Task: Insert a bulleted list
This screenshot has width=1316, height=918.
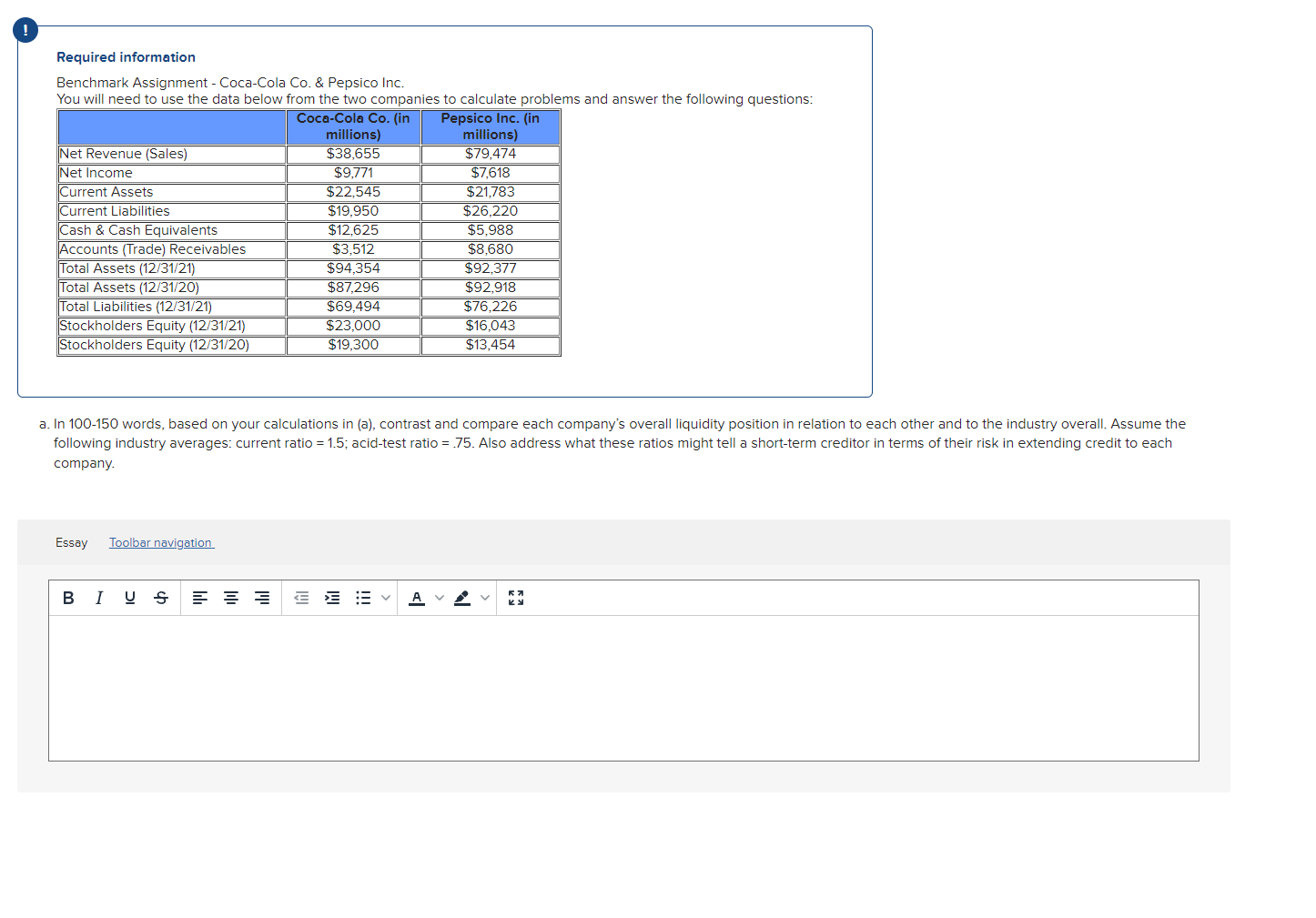Action: click(x=363, y=598)
